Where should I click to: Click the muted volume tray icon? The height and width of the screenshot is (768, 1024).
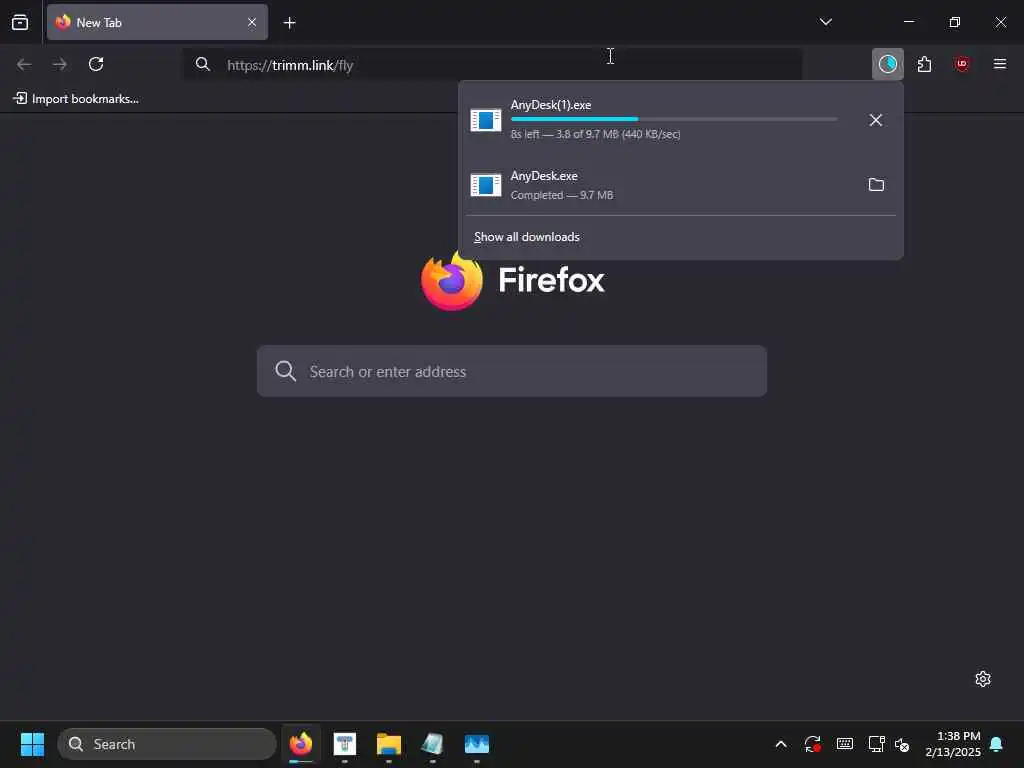903,744
